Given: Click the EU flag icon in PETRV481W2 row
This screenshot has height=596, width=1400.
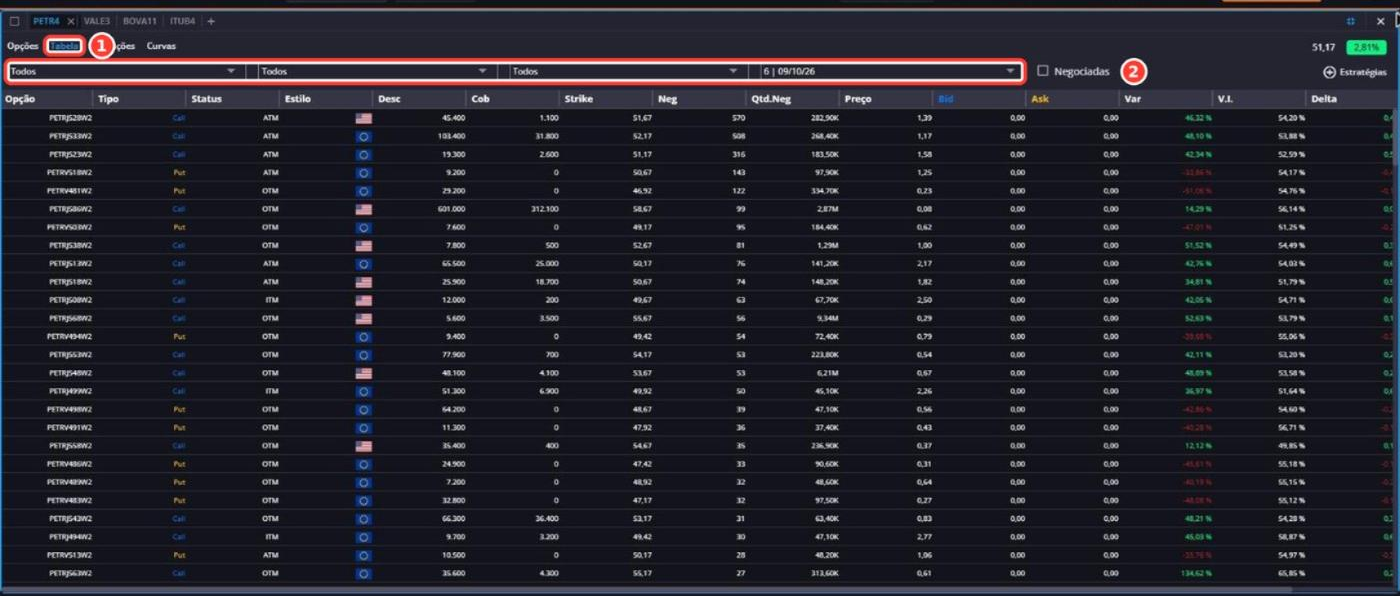Looking at the screenshot, I should tap(363, 191).
